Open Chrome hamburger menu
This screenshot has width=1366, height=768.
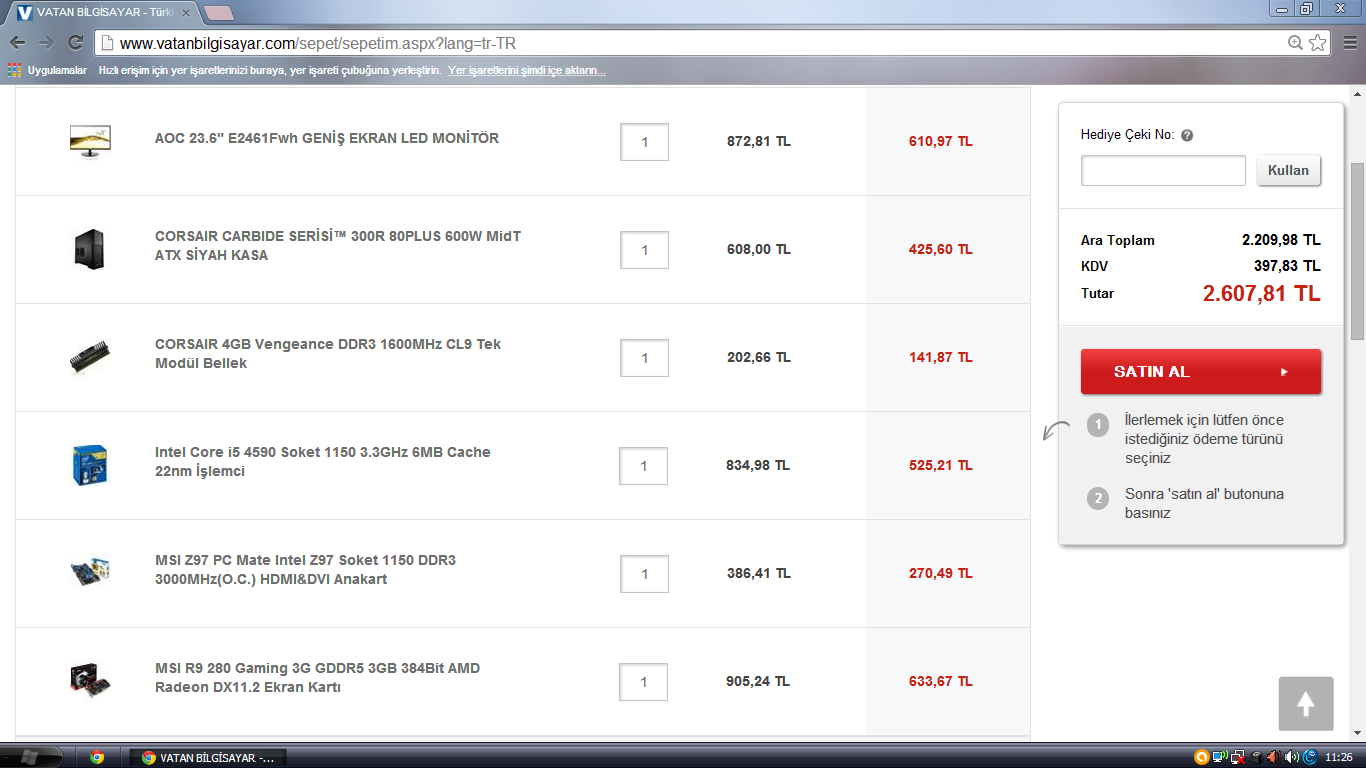1350,43
